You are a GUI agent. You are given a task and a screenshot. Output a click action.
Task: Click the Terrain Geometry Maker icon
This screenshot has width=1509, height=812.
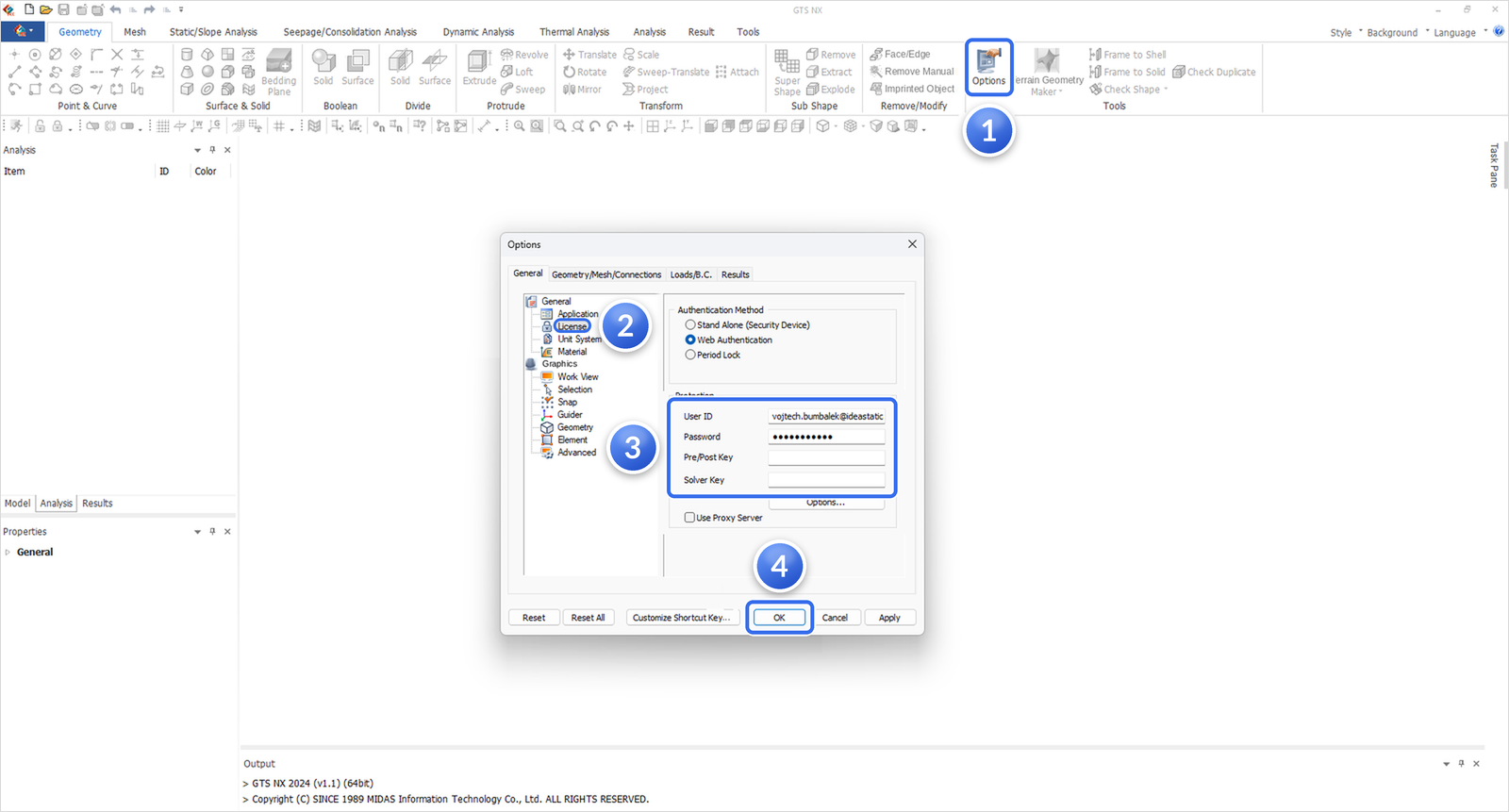point(1048,61)
